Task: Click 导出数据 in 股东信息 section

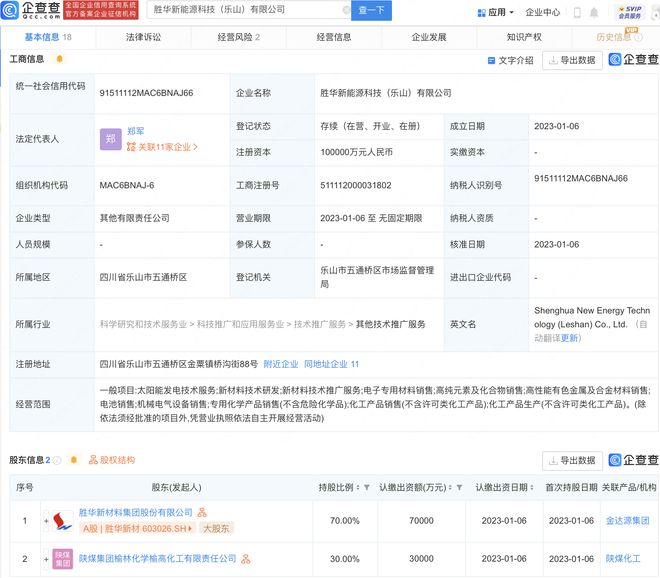Action: click(572, 461)
